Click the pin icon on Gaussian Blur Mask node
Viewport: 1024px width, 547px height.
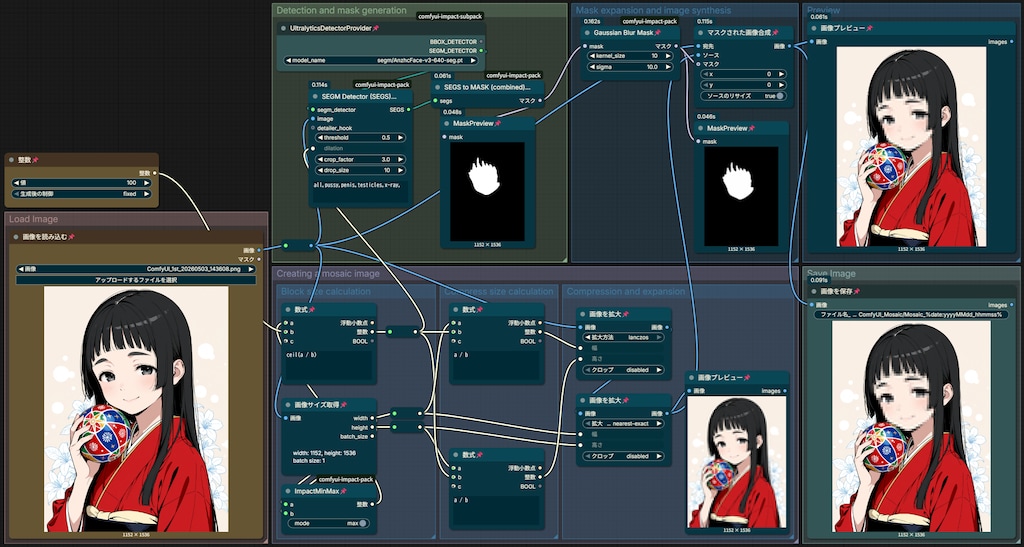(x=658, y=32)
